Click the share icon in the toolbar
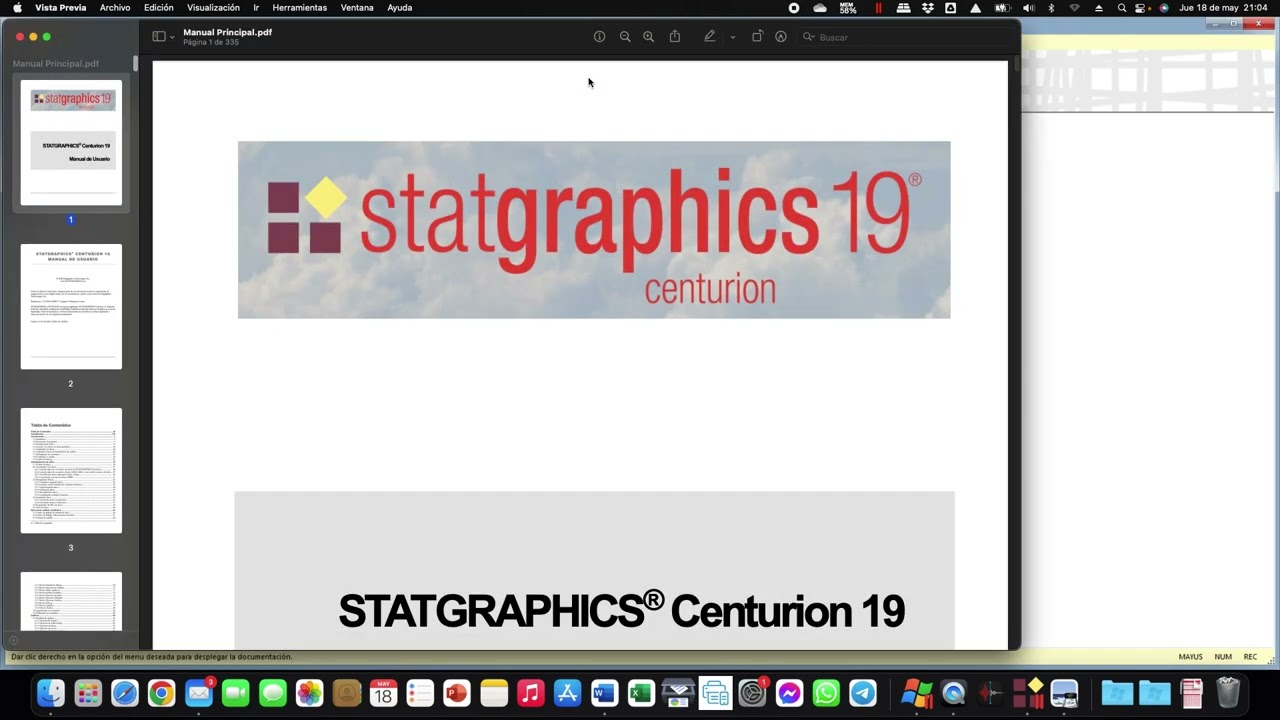The height and width of the screenshot is (720, 1280). pos(675,37)
